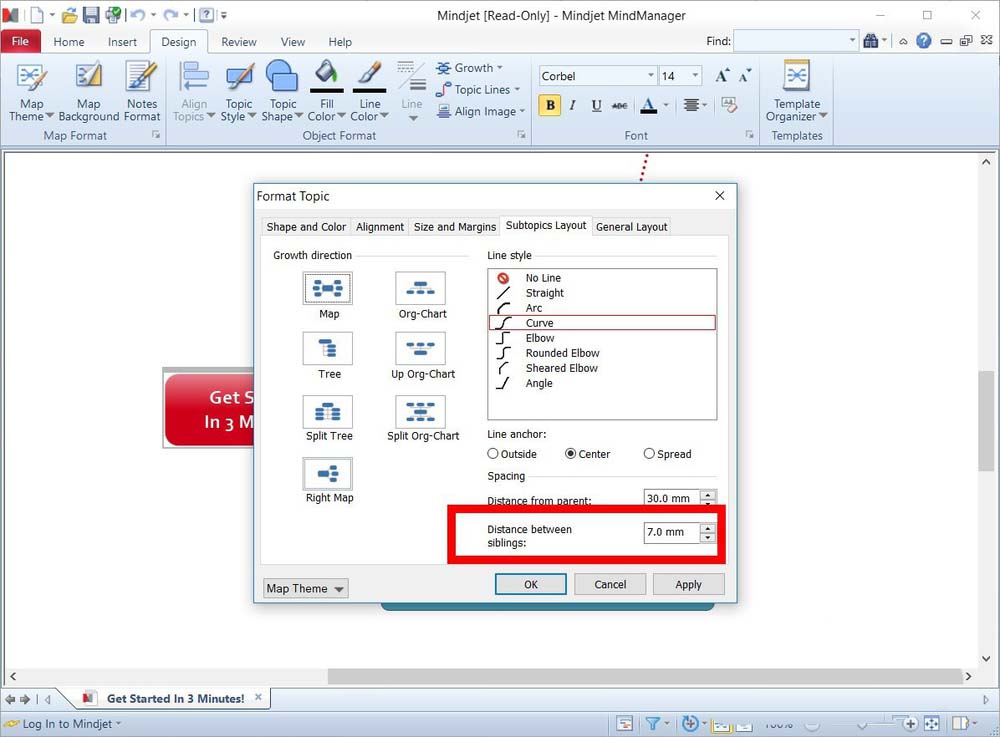Switch to Insert ribbon tab
The height and width of the screenshot is (737, 1000).
tap(122, 42)
